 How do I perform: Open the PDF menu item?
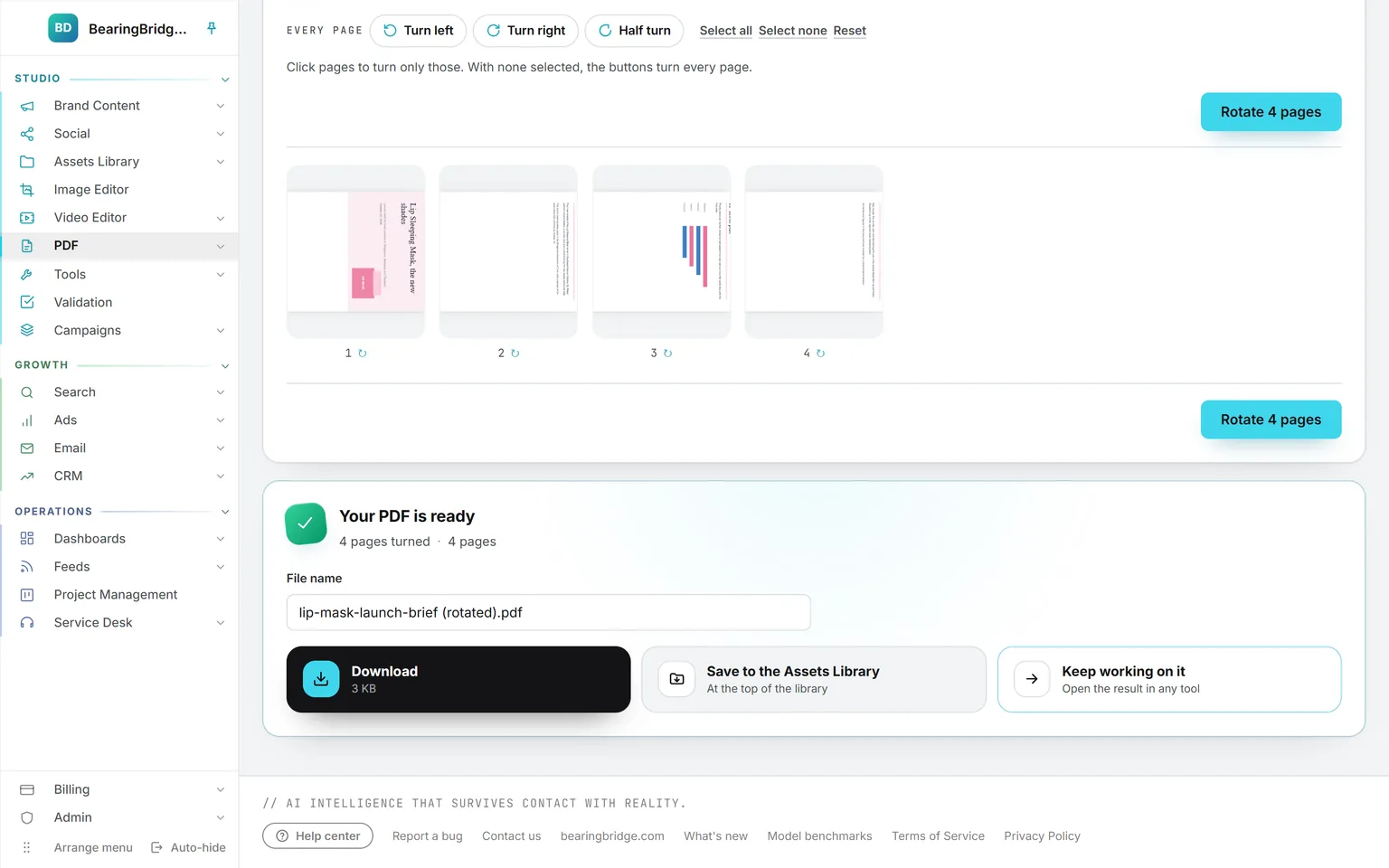click(x=120, y=246)
